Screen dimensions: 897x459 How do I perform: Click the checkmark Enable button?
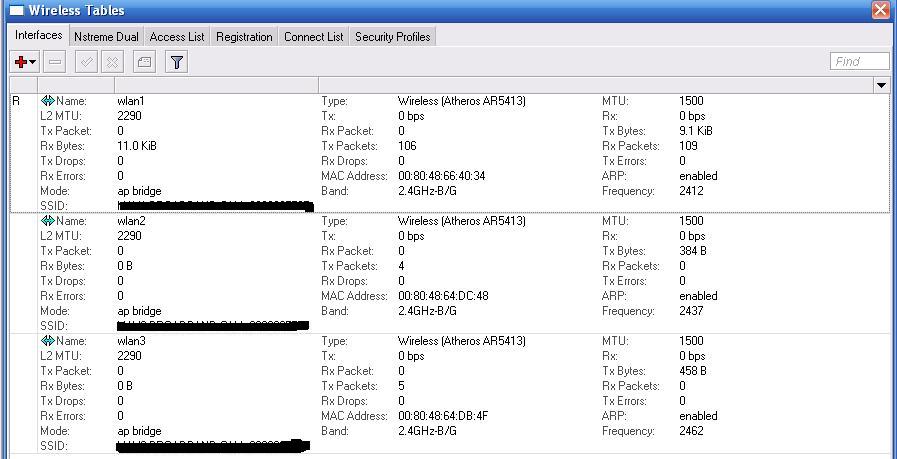pyautogui.click(x=86, y=62)
